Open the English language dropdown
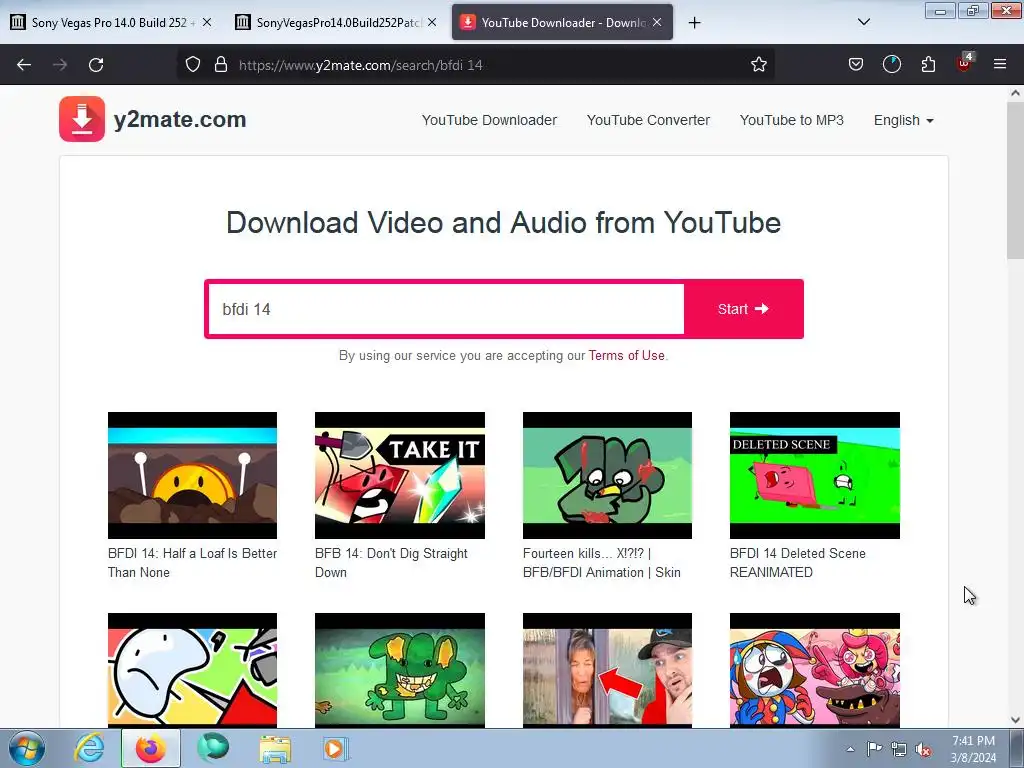The width and height of the screenshot is (1024, 768). click(x=903, y=120)
